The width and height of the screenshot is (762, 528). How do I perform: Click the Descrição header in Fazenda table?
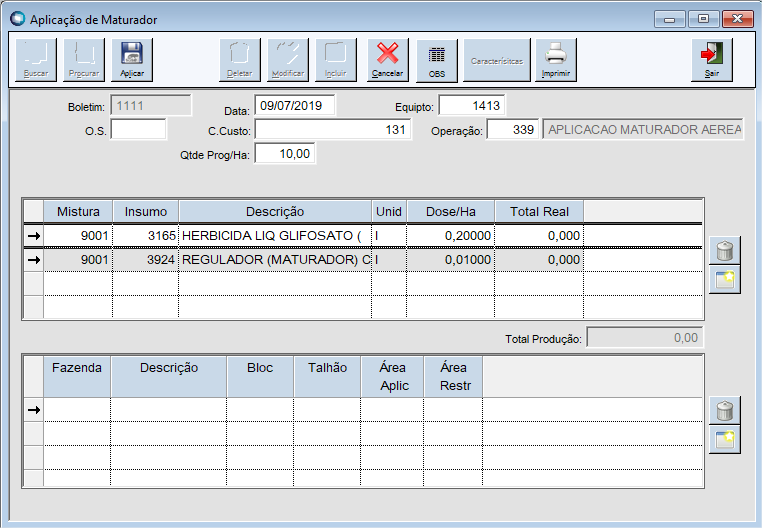169,377
